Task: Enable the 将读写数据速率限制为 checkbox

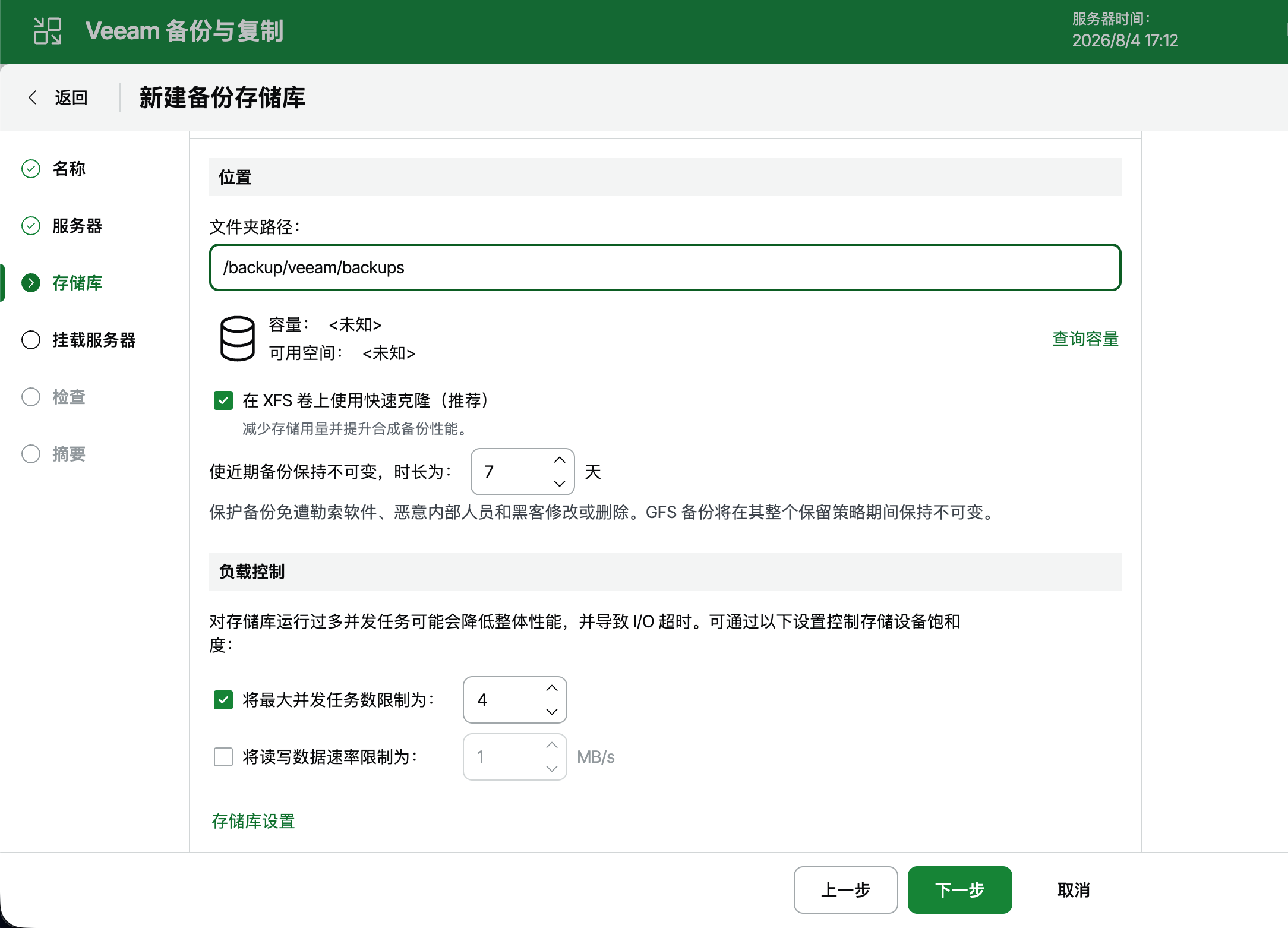Action: 223,757
